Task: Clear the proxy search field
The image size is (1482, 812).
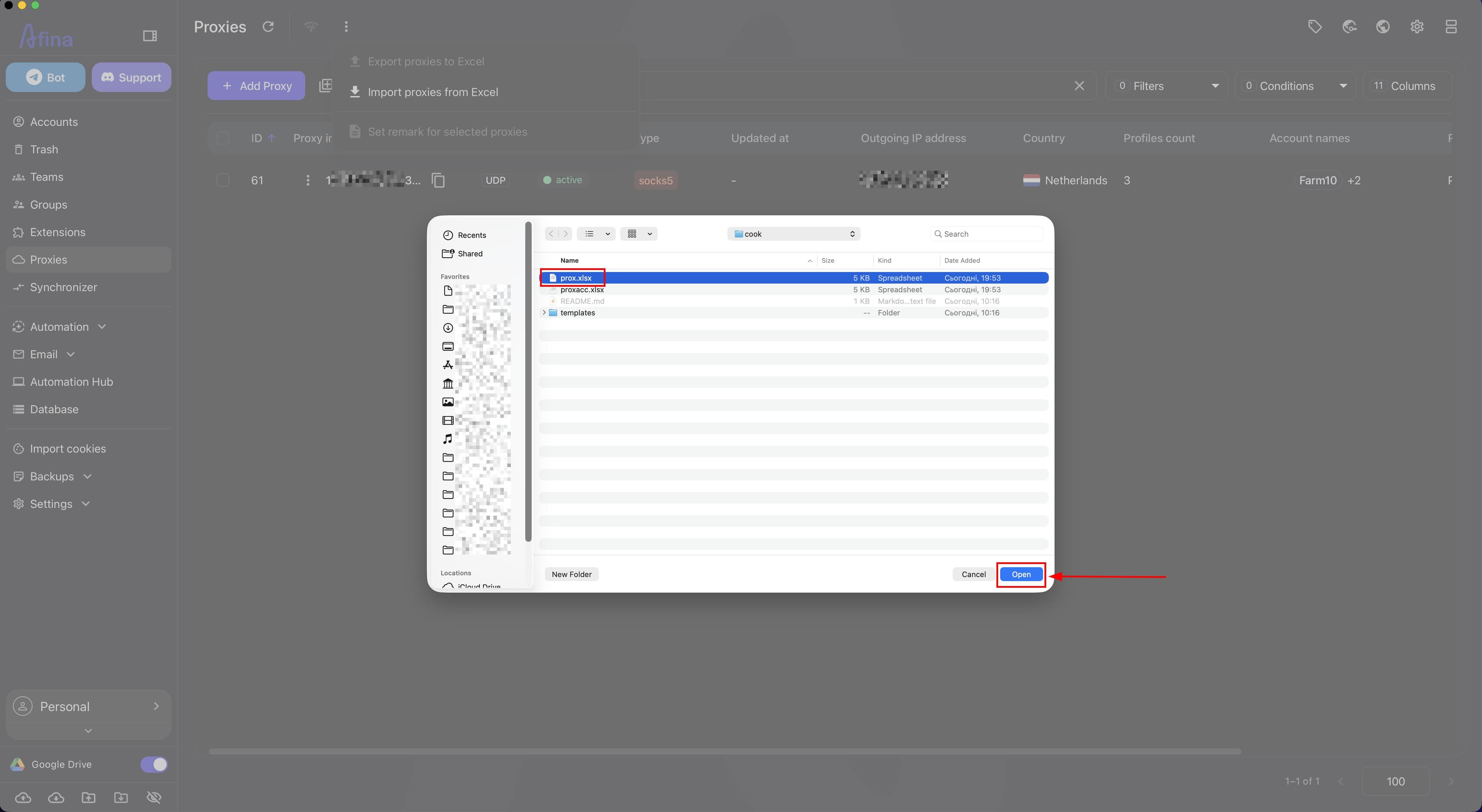Action: pos(1079,86)
